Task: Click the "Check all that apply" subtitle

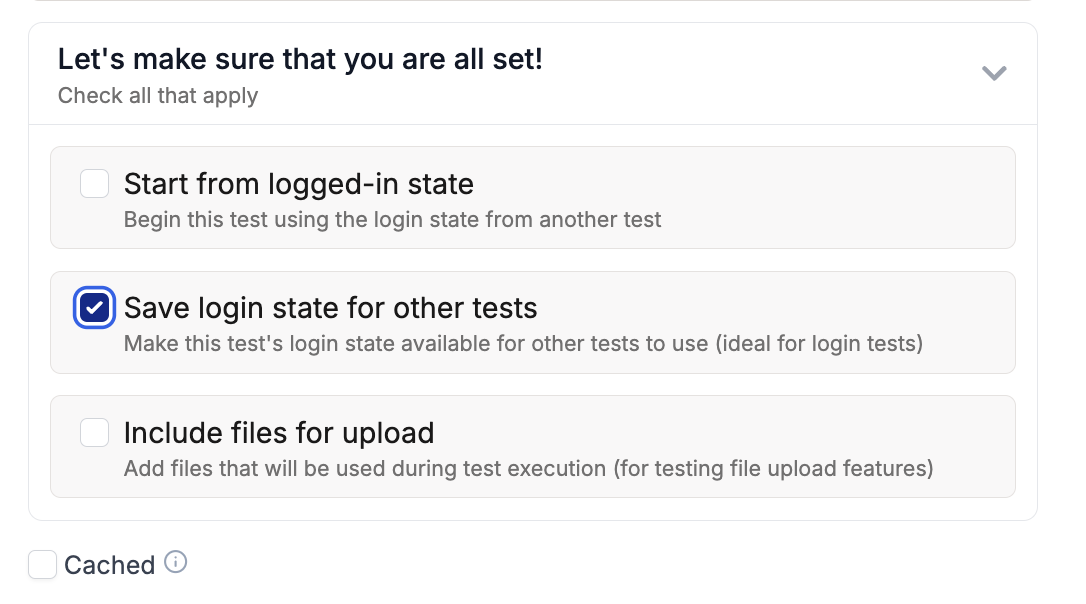Action: [x=158, y=96]
